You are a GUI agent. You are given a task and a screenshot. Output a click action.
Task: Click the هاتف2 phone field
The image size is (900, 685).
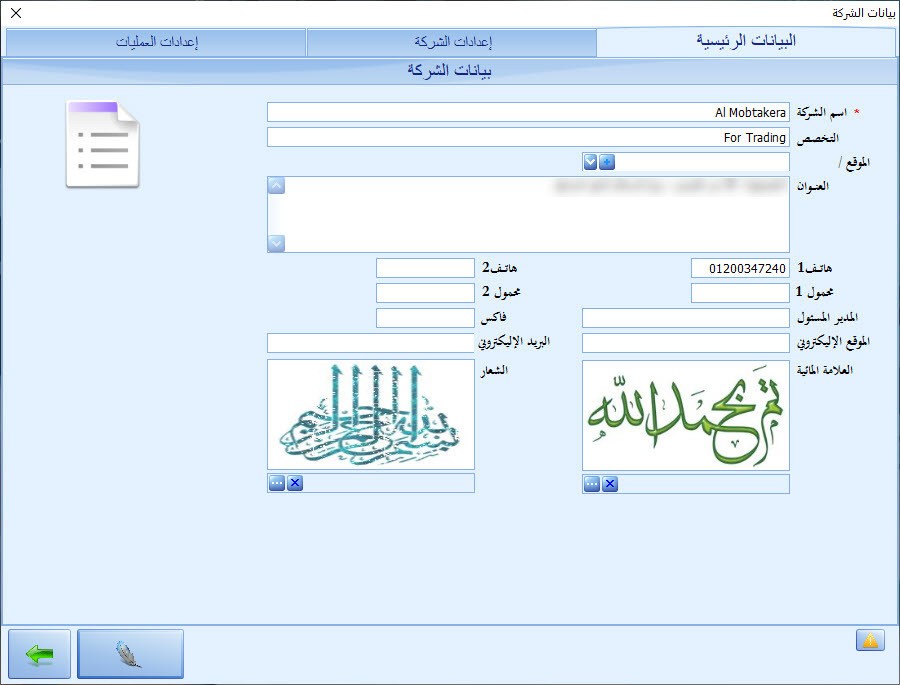coord(425,268)
